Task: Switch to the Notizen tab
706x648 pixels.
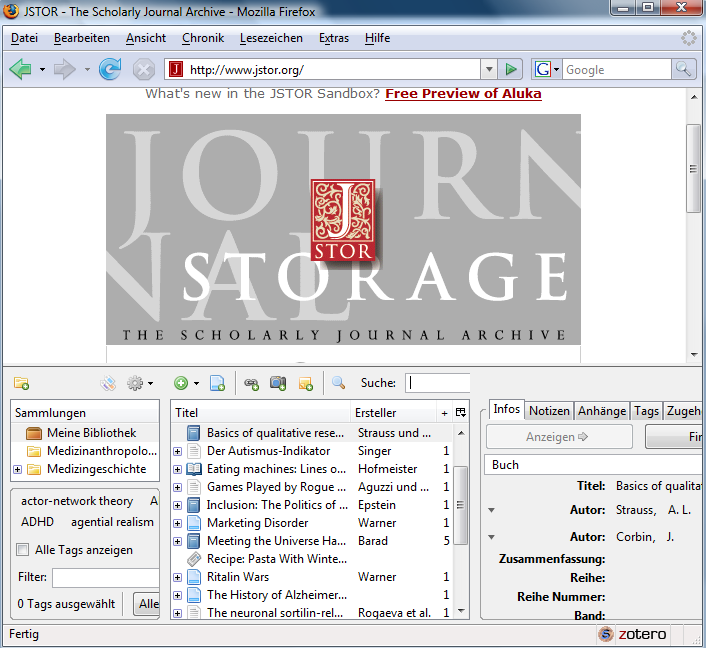Action: pos(549,411)
